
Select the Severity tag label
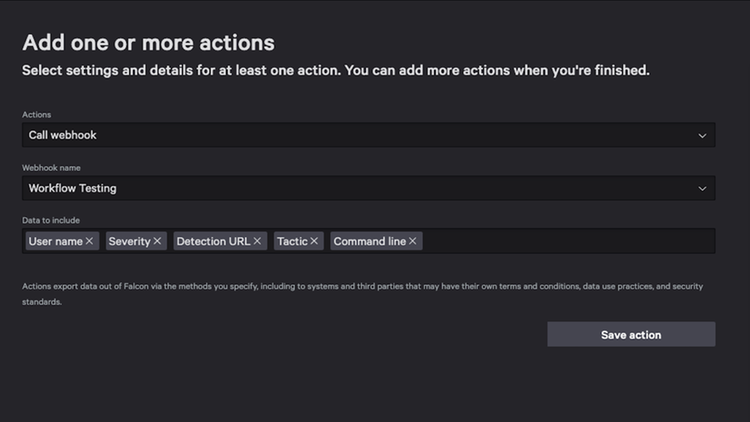tap(129, 241)
